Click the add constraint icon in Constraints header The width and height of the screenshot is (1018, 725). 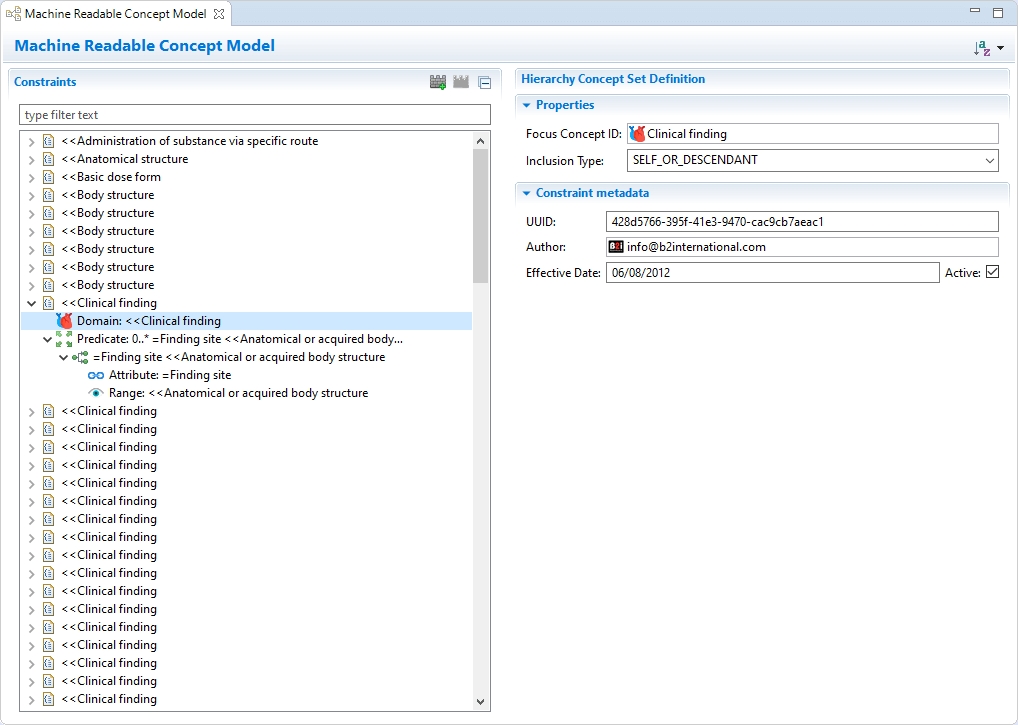pyautogui.click(x=438, y=82)
